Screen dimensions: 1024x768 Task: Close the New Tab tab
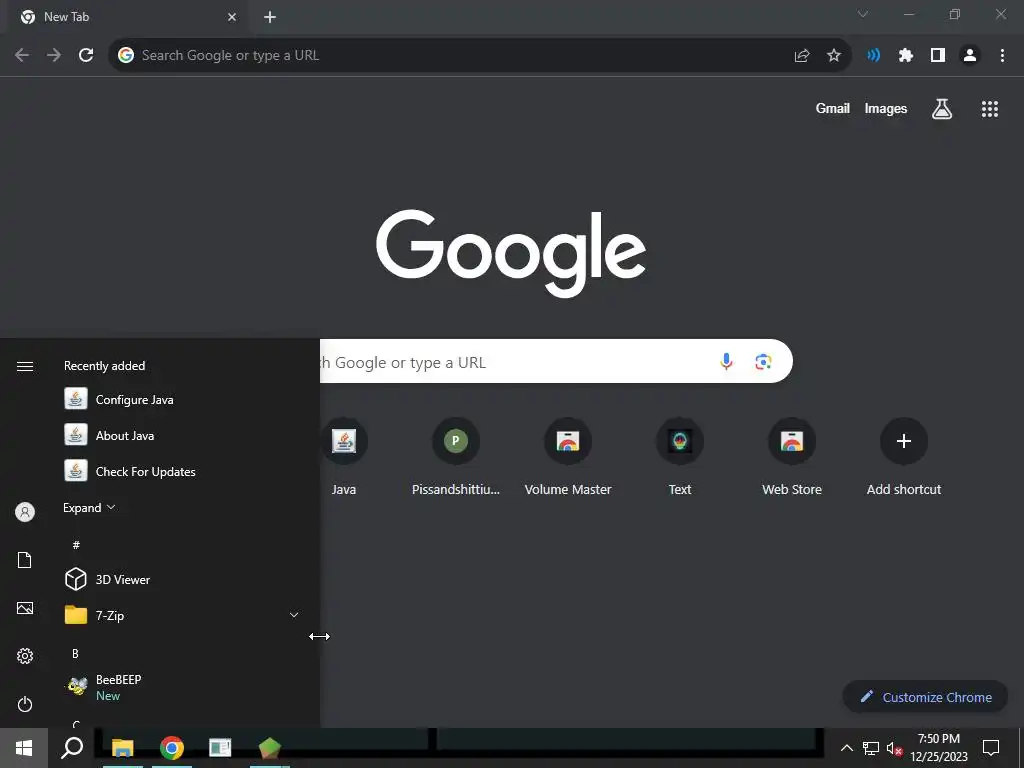coord(232,17)
